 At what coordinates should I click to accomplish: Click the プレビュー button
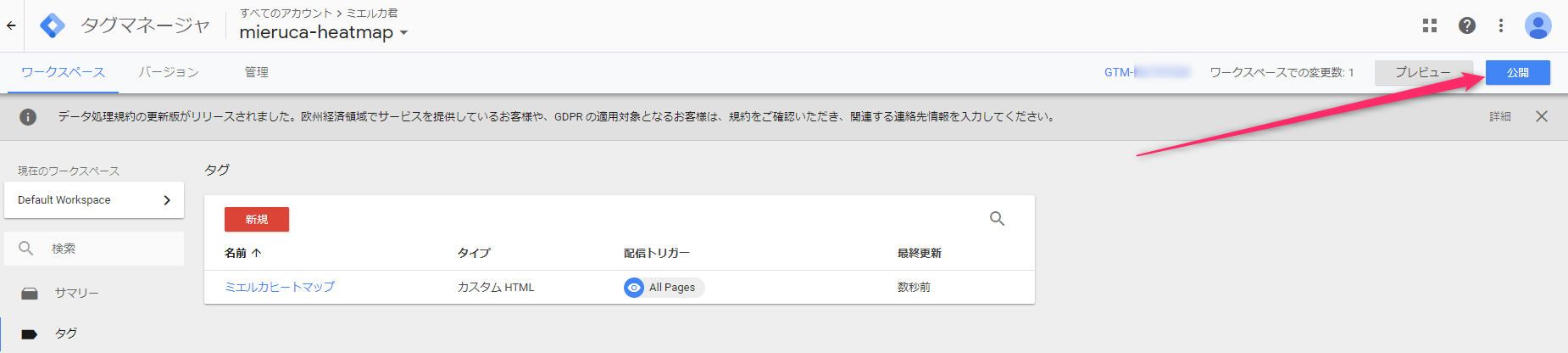(x=1424, y=72)
